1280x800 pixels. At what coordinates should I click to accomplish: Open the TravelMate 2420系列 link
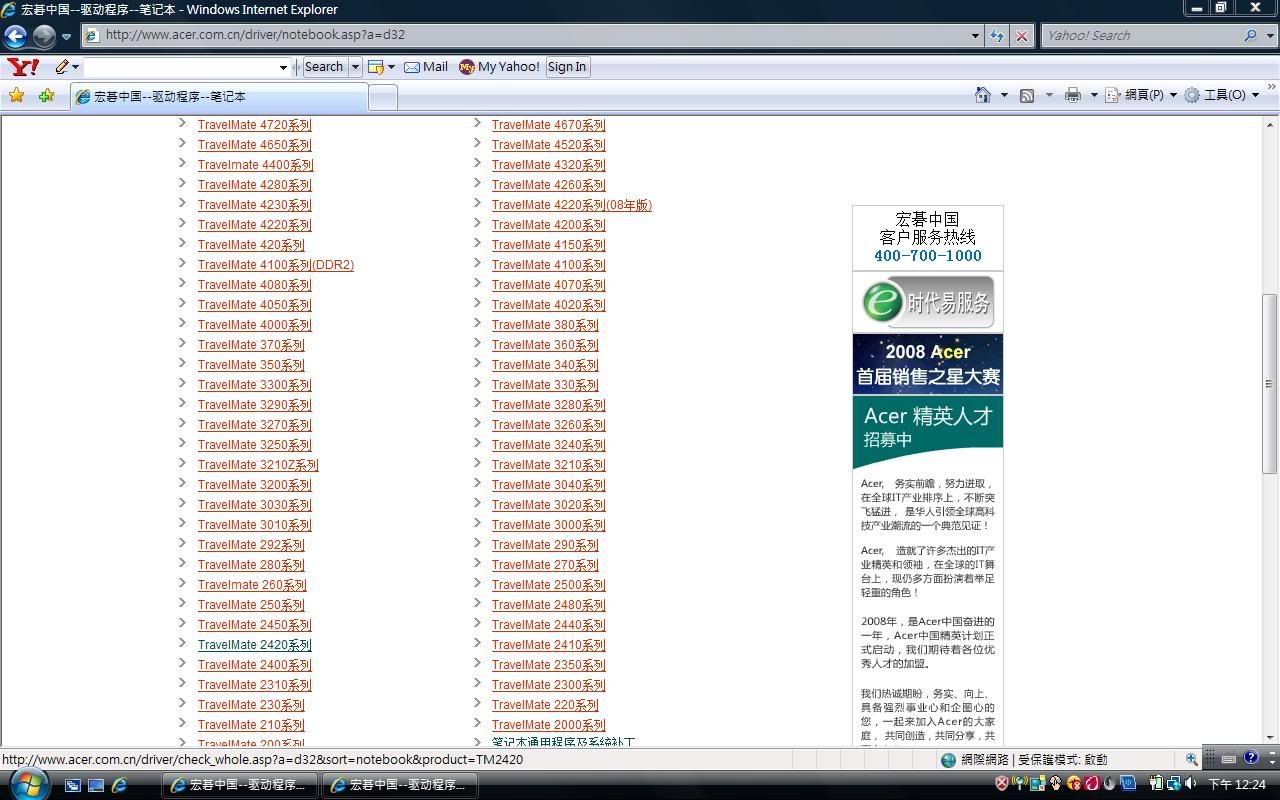(254, 645)
